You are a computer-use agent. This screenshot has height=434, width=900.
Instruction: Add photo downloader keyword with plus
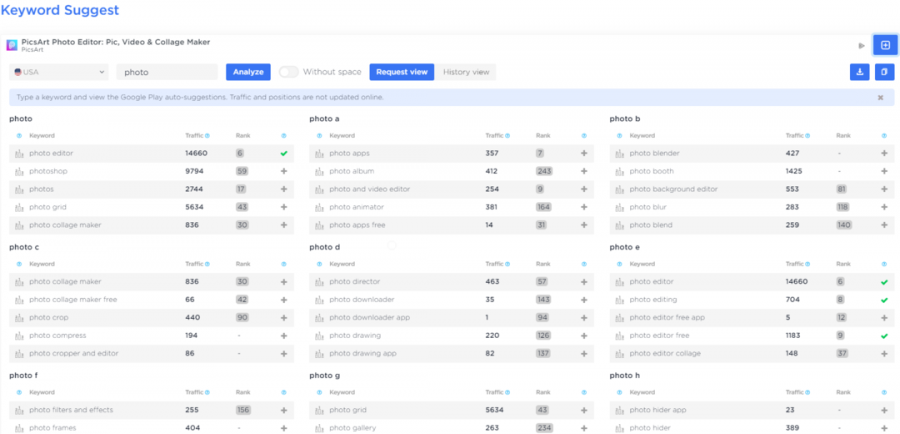(584, 300)
